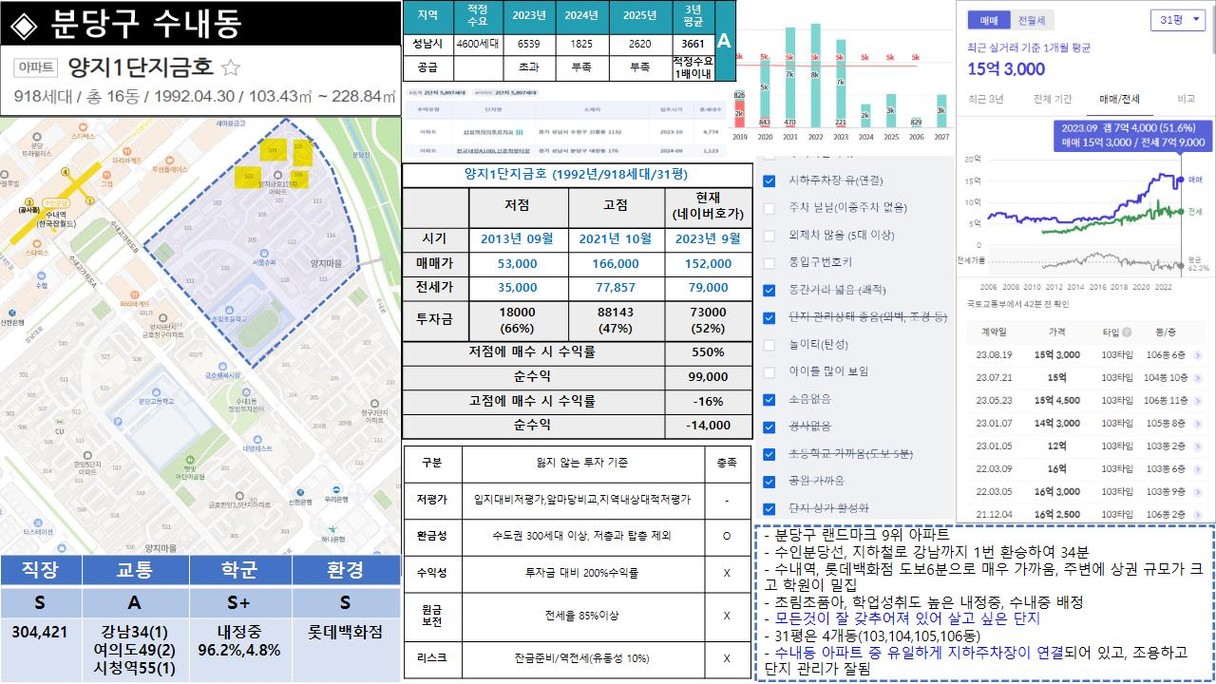Enable the 통입구번호키 checkbox
This screenshot has width=1216, height=684.
click(x=769, y=263)
